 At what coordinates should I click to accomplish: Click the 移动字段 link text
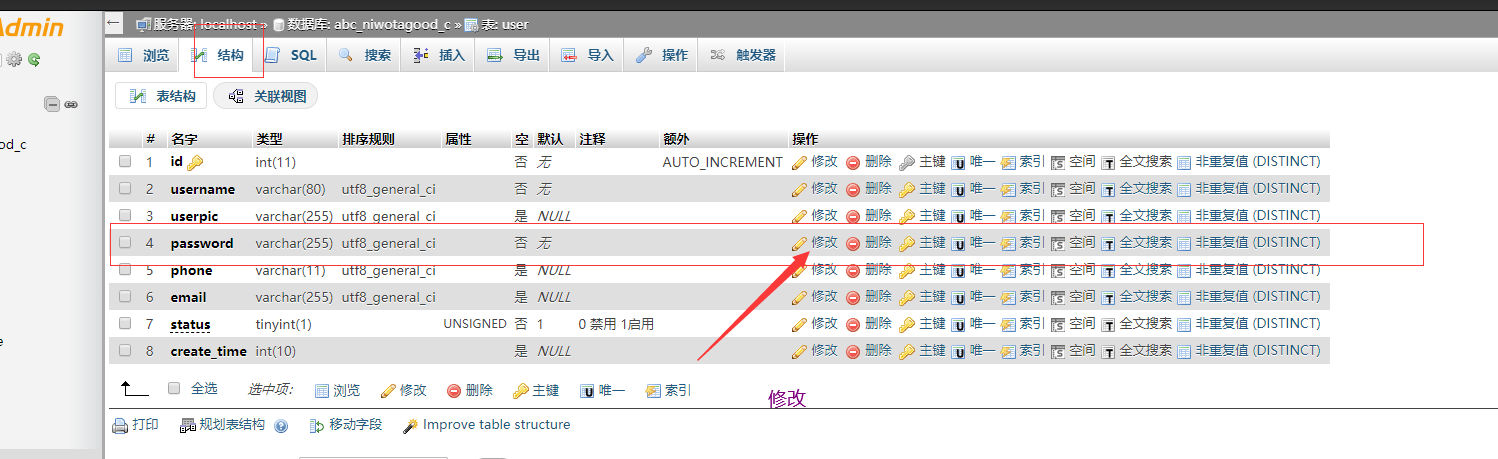click(x=356, y=425)
